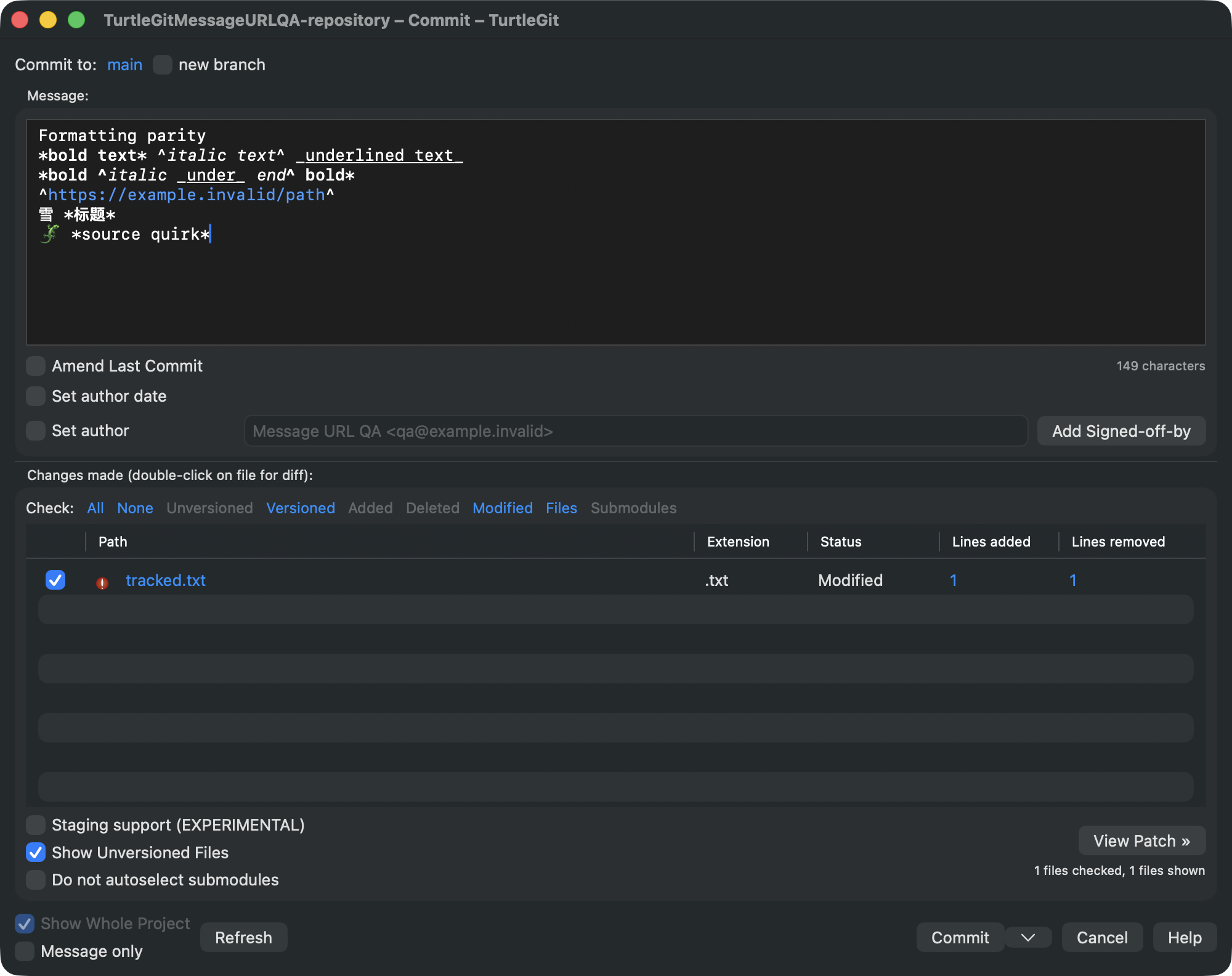
Task: Click the author name input field
Action: [x=636, y=431]
